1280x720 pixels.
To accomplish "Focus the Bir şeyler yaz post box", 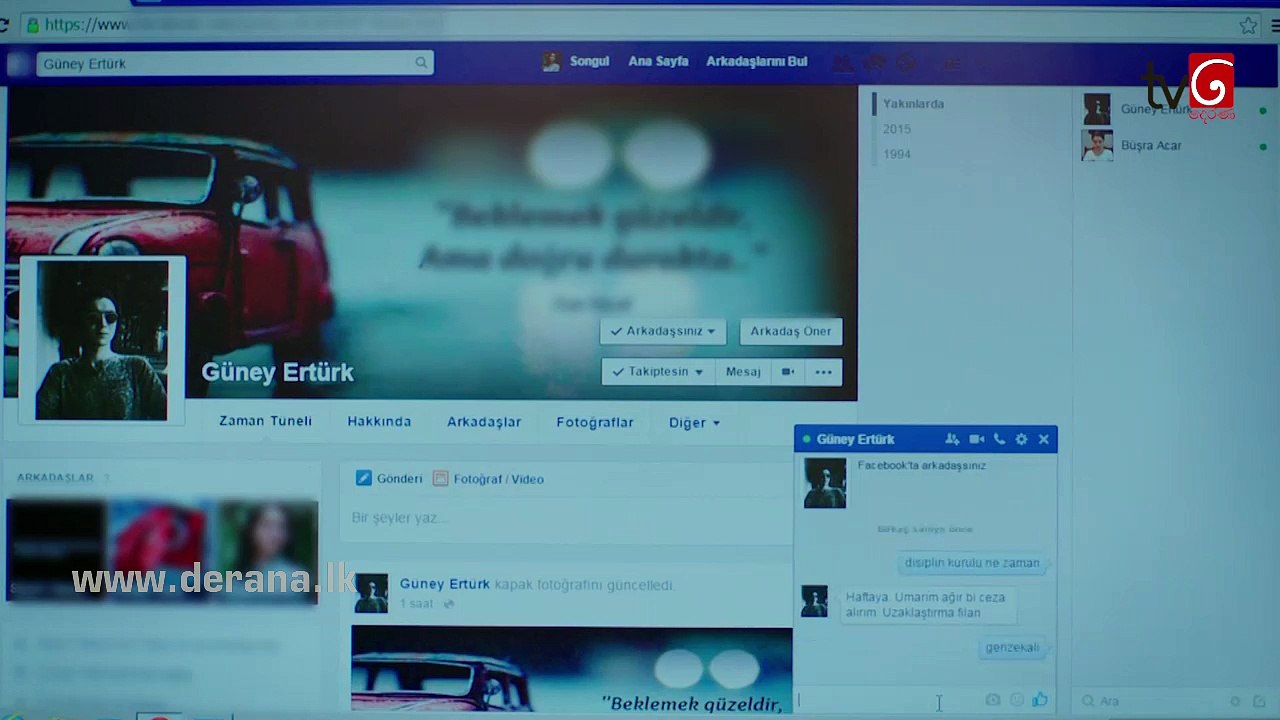I will click(x=568, y=518).
